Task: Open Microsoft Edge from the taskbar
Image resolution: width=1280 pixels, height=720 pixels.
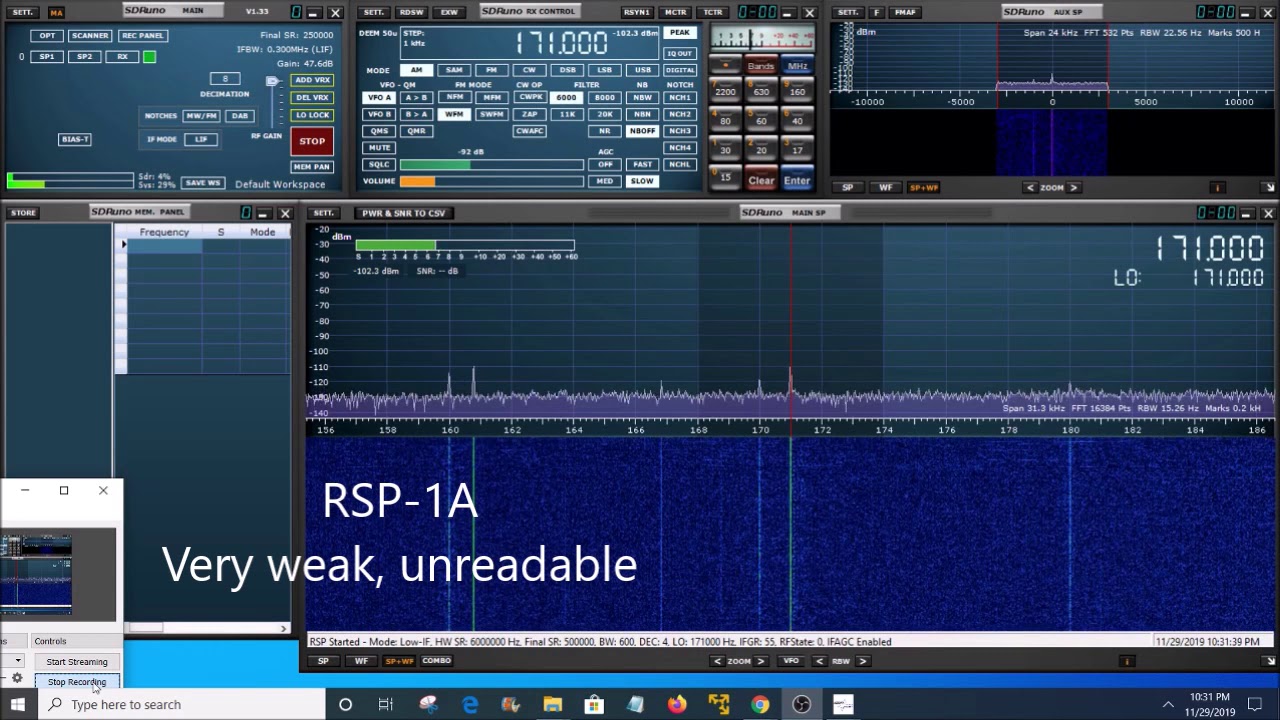Action: pyautogui.click(x=470, y=705)
